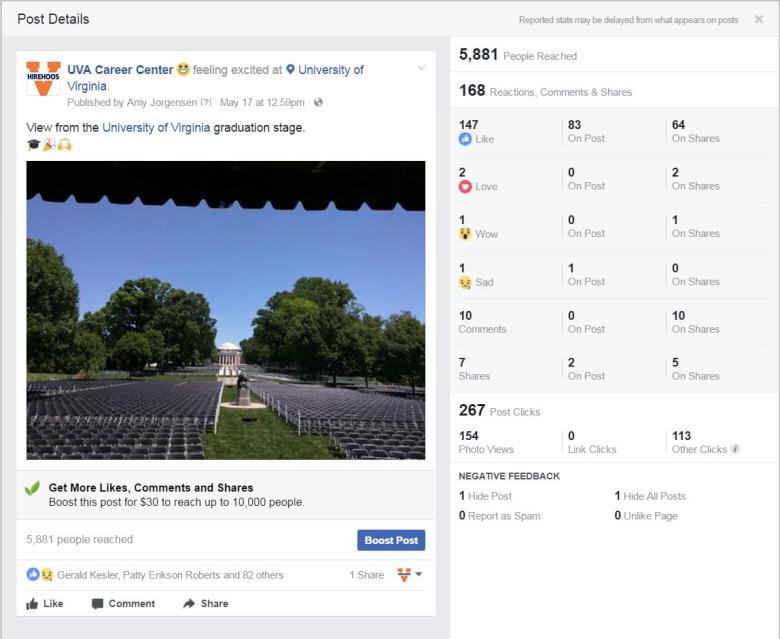Click the 0 Report as Spam entry
Screen dimensions: 780x639
499,516
